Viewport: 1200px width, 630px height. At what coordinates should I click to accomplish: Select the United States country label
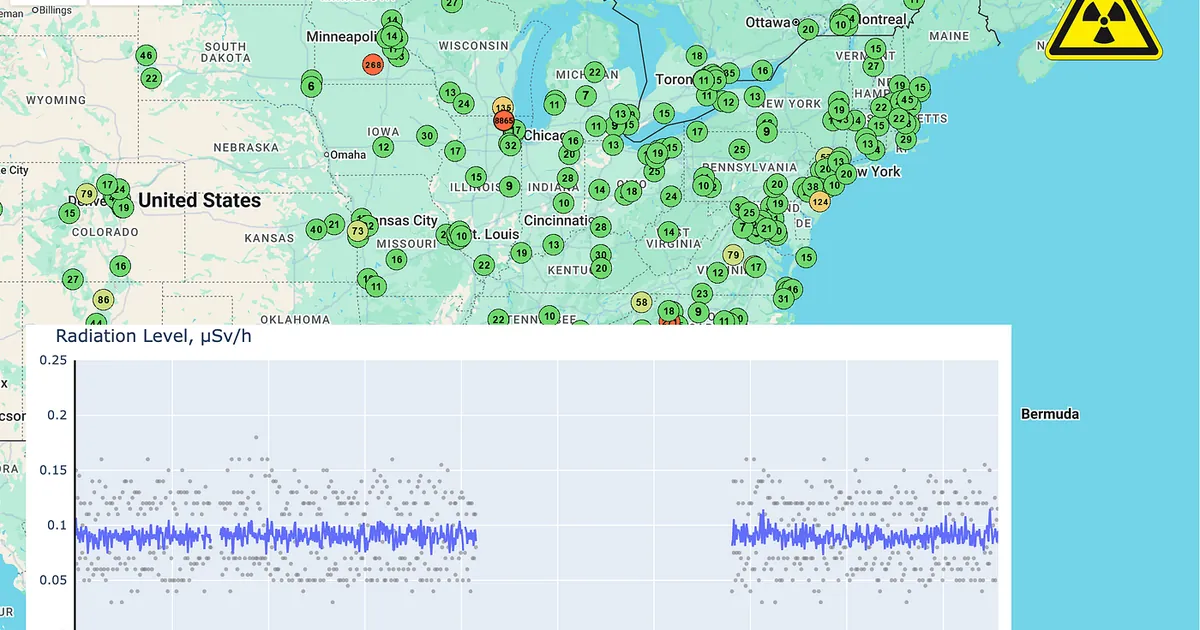[x=199, y=200]
